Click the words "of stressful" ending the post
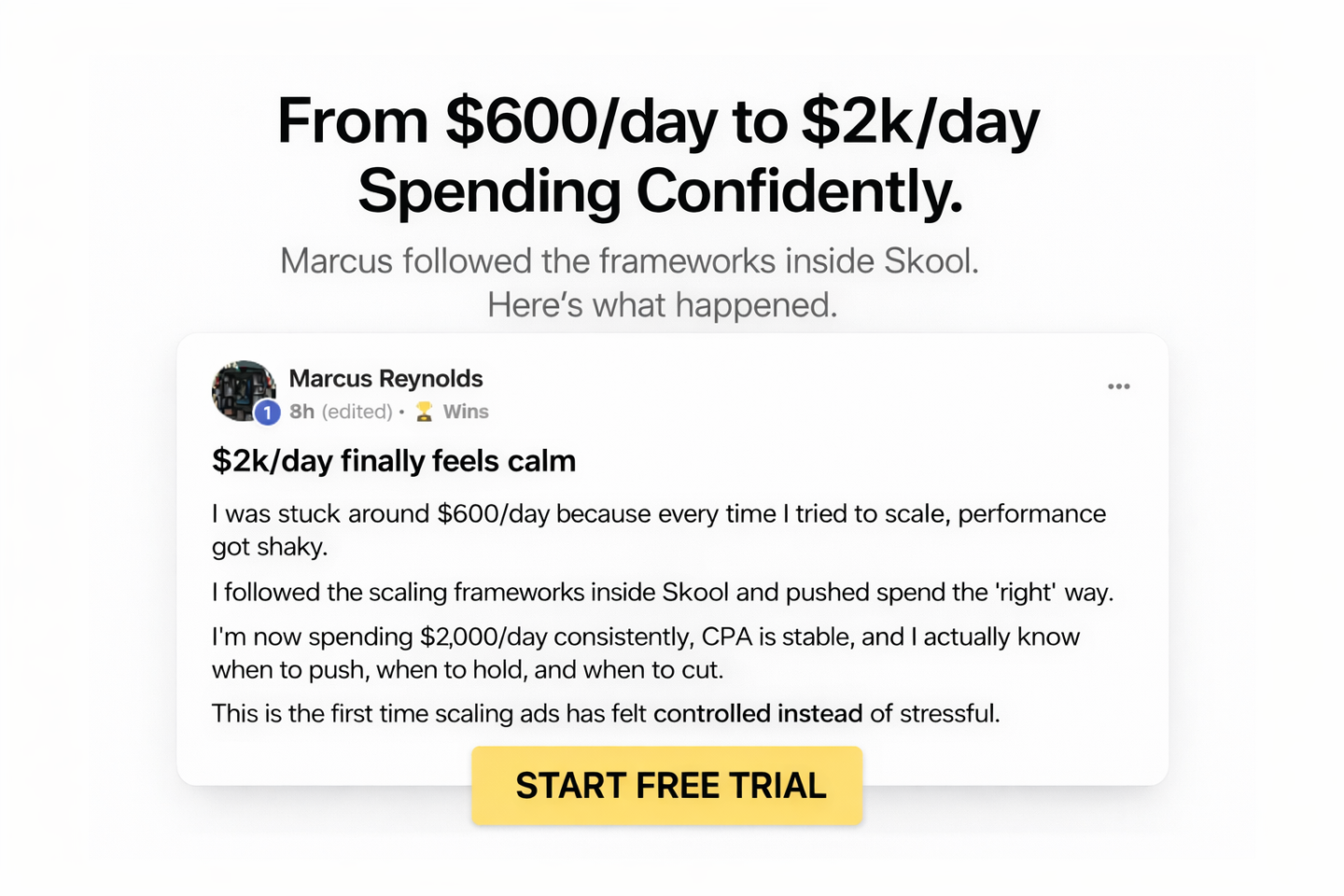This screenshot has height=896, width=1344. 934,714
